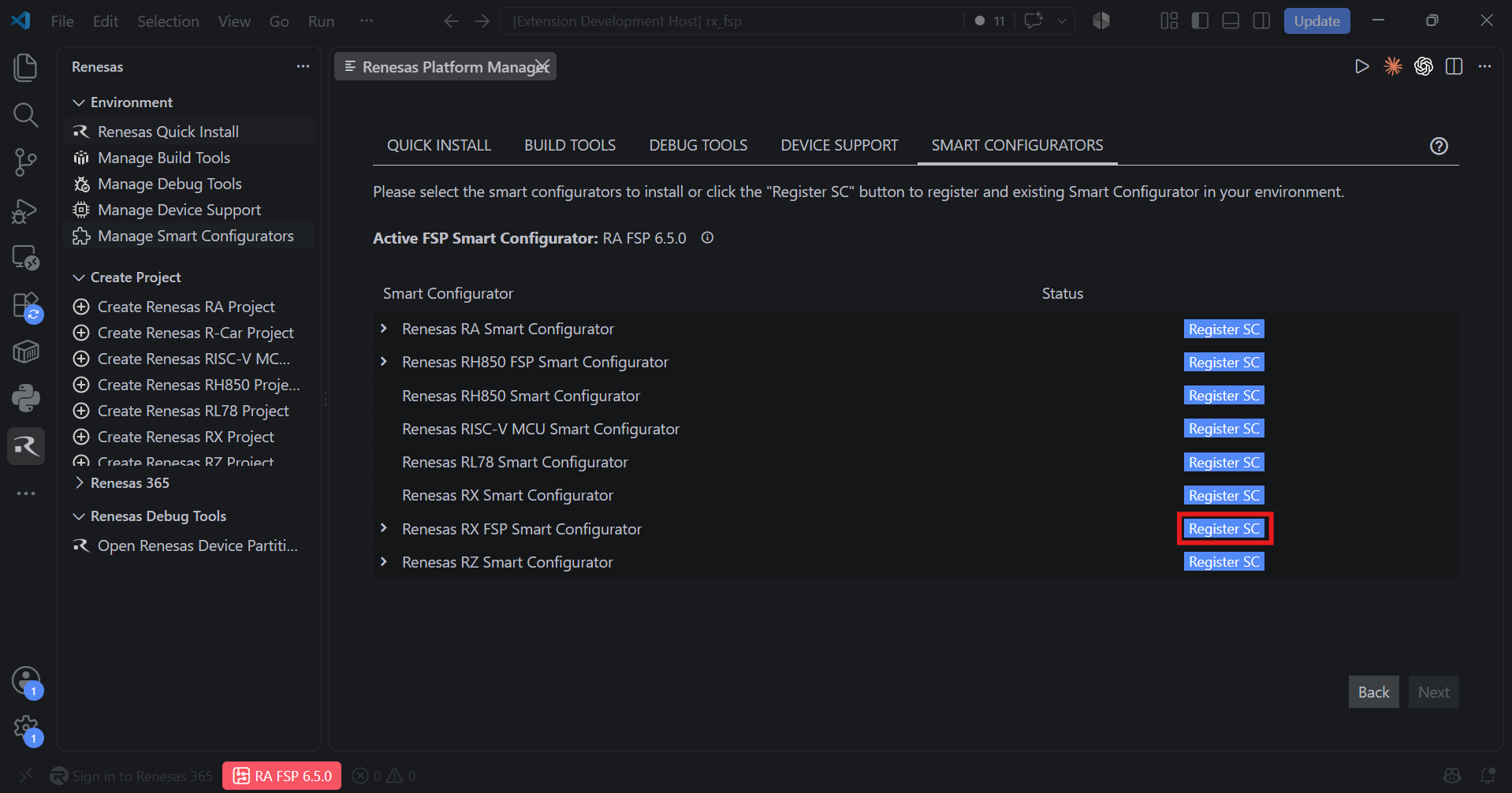Open the Search view icon
1512x793 pixels.
(x=26, y=115)
